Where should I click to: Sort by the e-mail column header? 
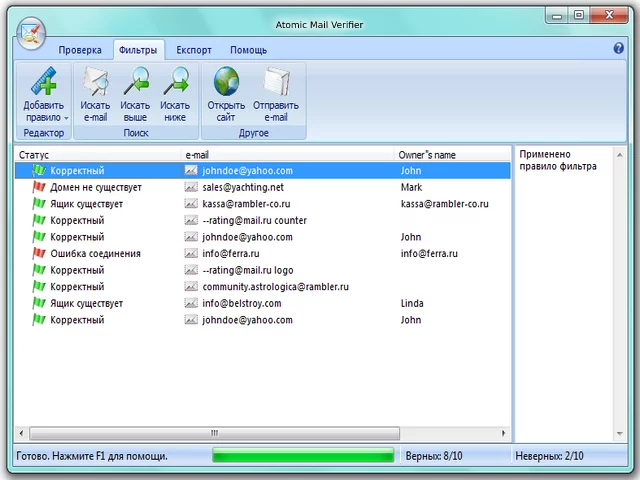pyautogui.click(x=288, y=155)
